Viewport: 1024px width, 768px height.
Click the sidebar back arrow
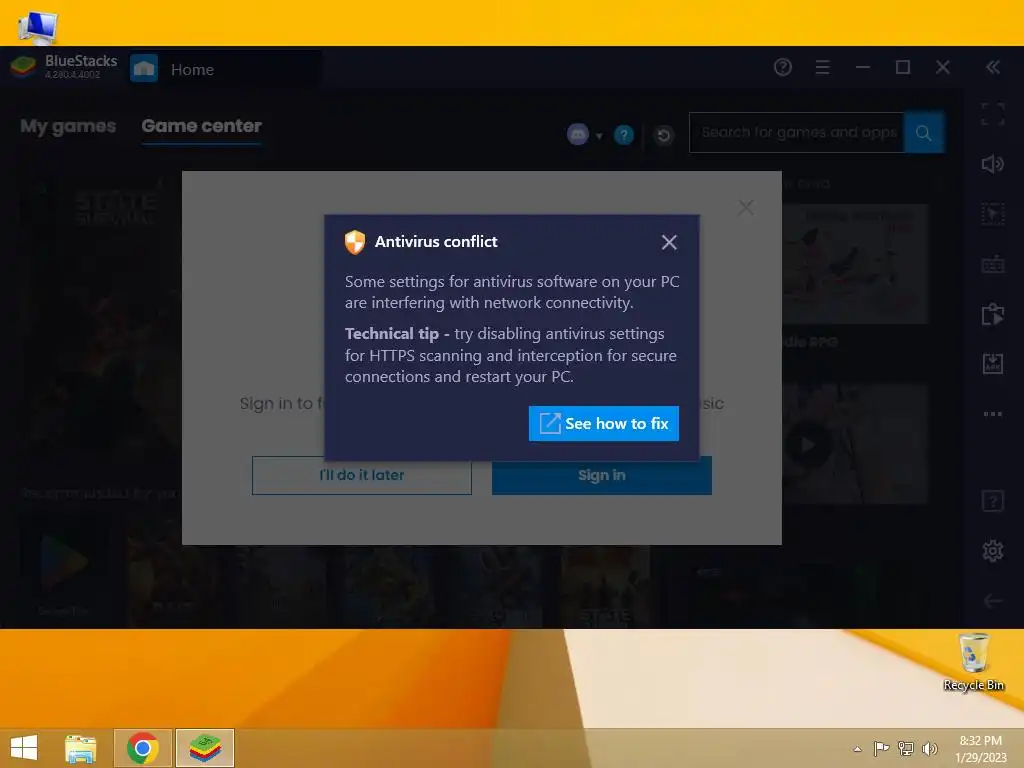[993, 601]
